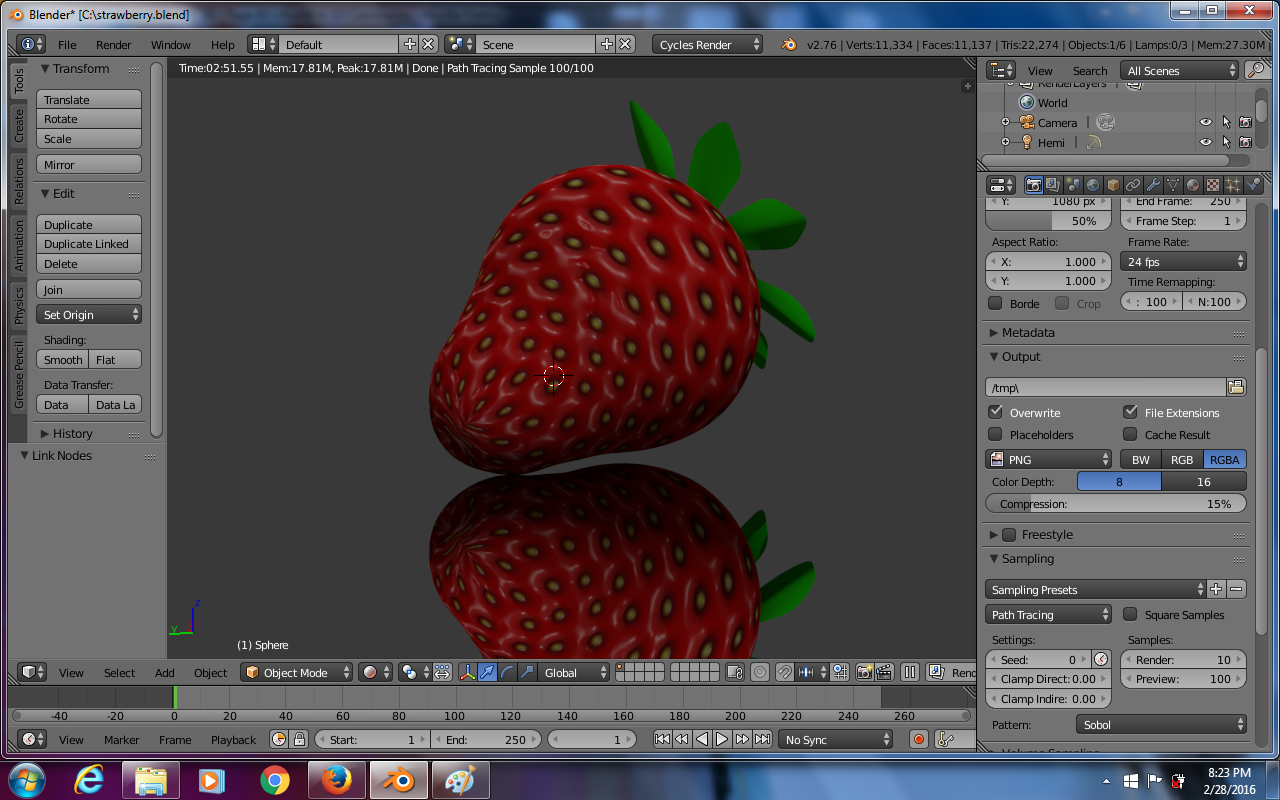
Task: Click the Camera data icon in outliner
Action: click(x=1105, y=122)
